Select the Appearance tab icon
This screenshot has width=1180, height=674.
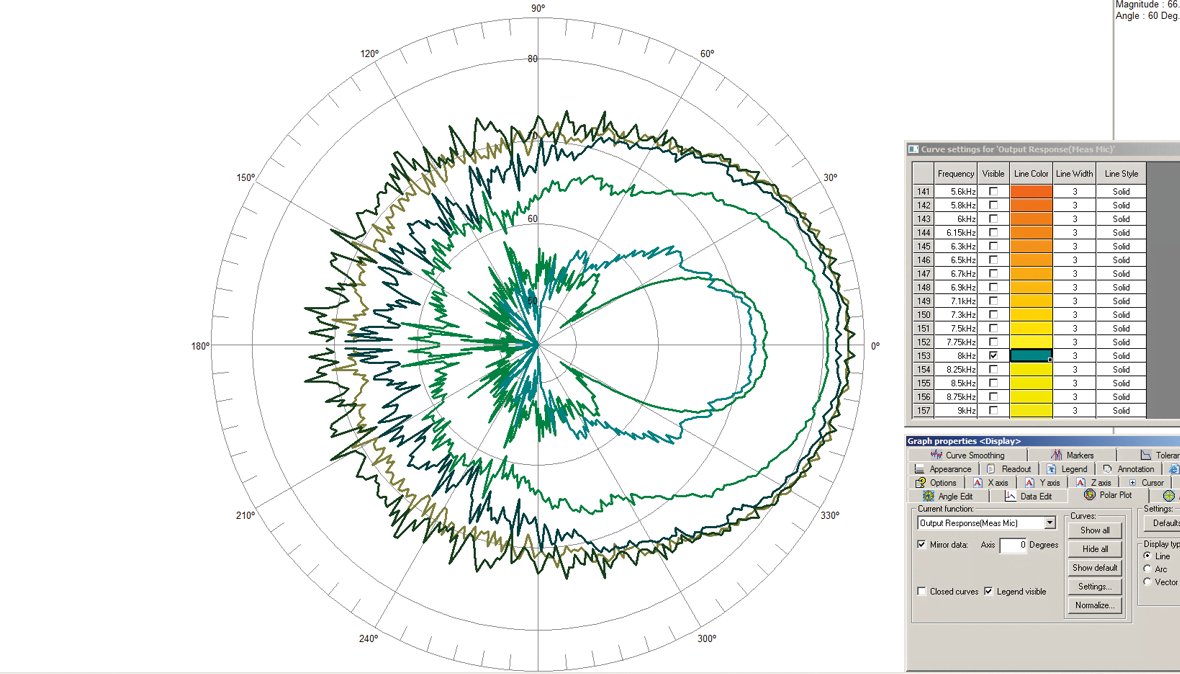tap(919, 469)
